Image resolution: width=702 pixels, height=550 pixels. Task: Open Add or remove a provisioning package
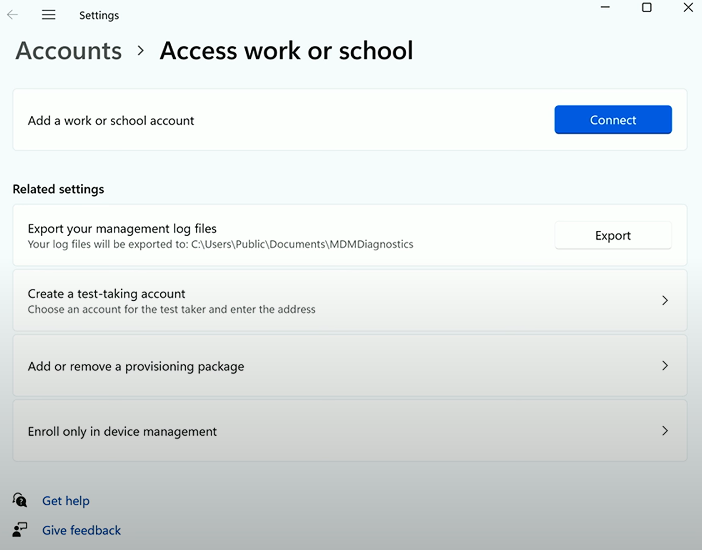click(350, 365)
